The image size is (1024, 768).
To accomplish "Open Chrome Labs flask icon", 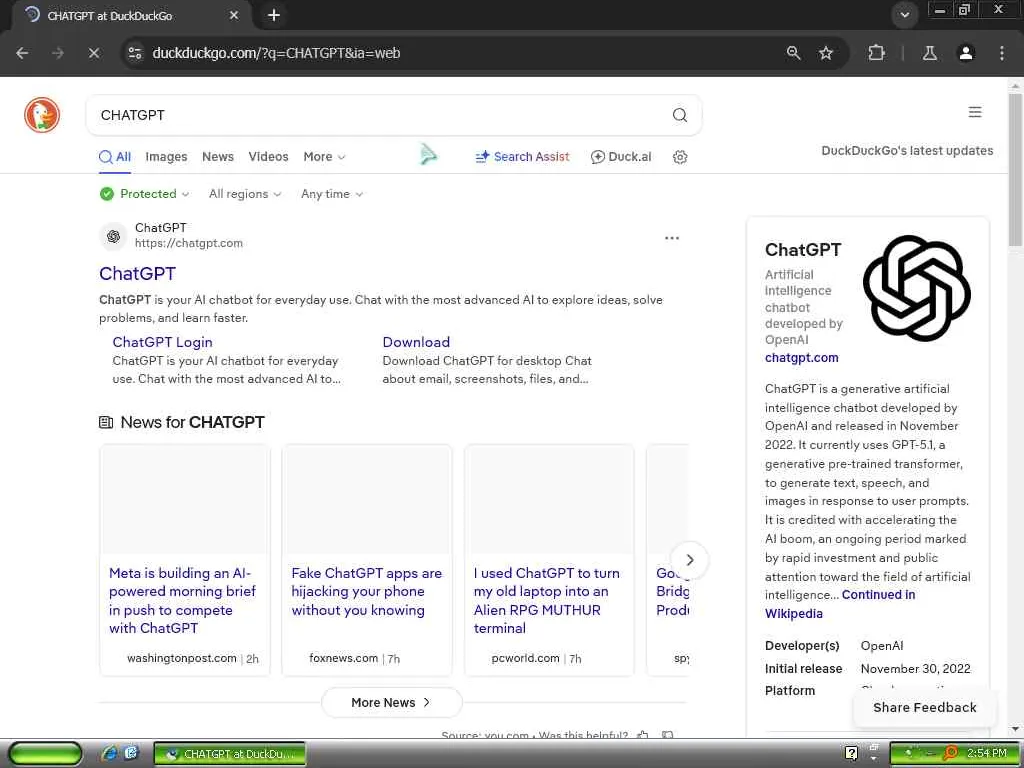I will coord(930,53).
